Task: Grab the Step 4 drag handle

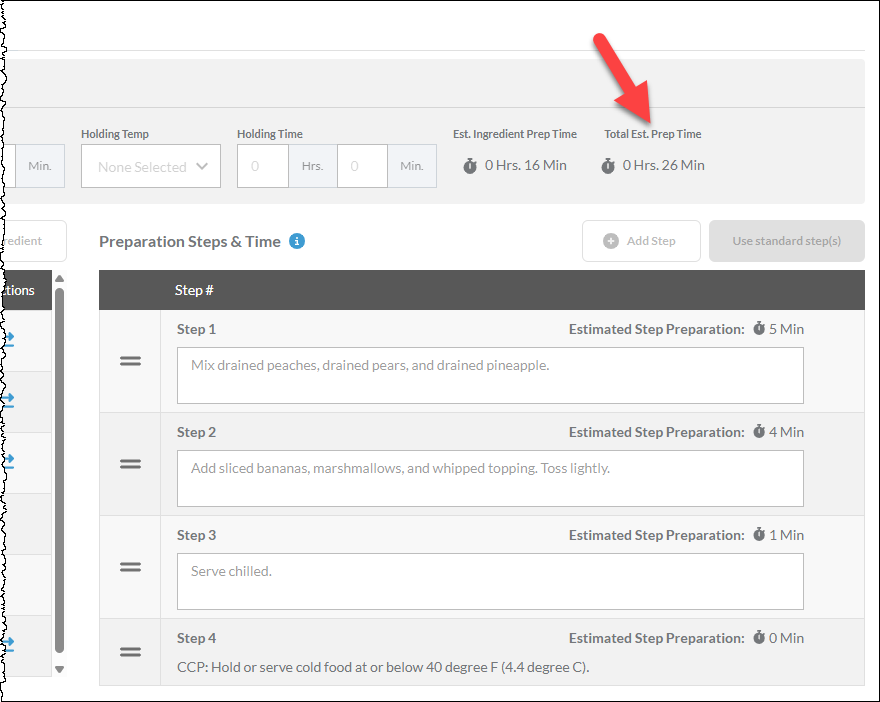Action: point(130,652)
